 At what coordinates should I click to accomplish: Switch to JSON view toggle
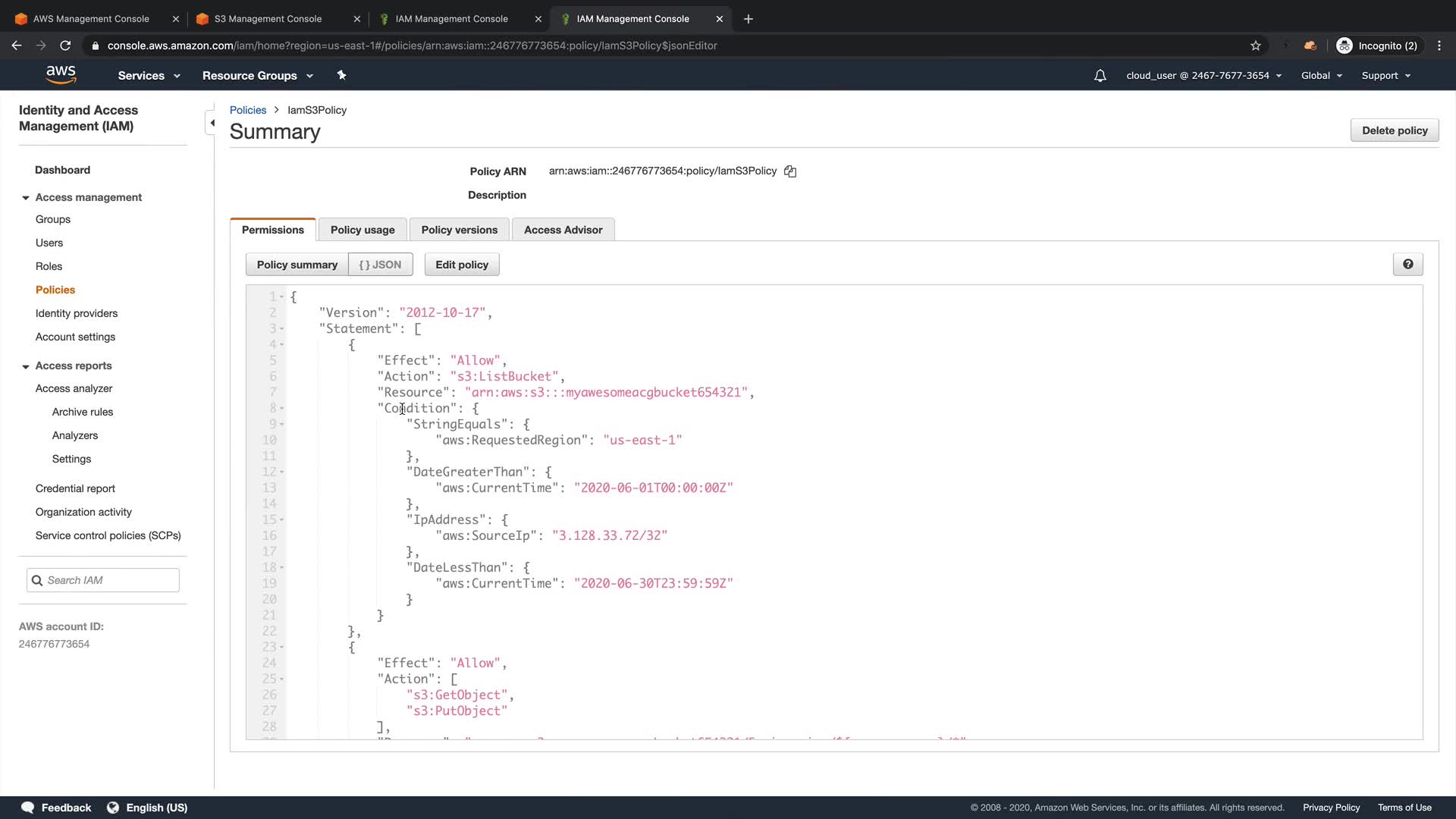click(380, 265)
